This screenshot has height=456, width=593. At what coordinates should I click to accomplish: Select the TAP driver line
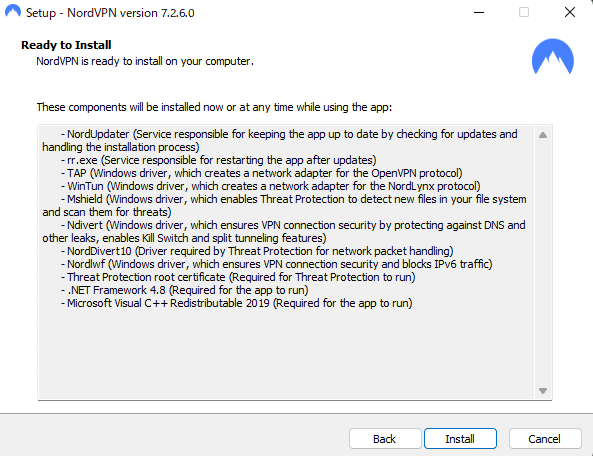262,173
